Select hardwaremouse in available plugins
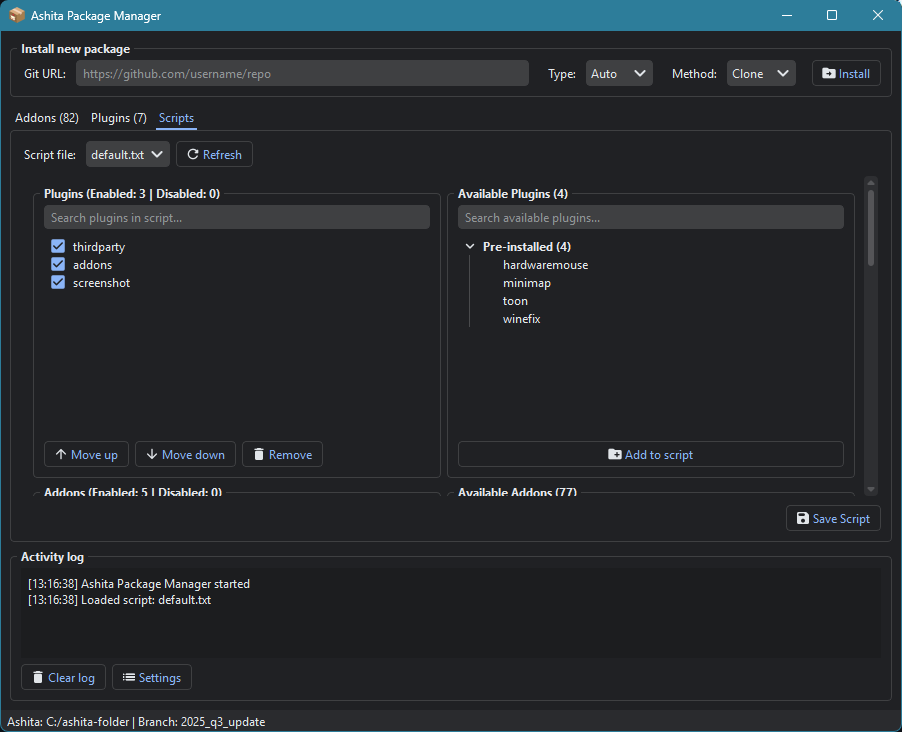902x732 pixels. pos(545,265)
